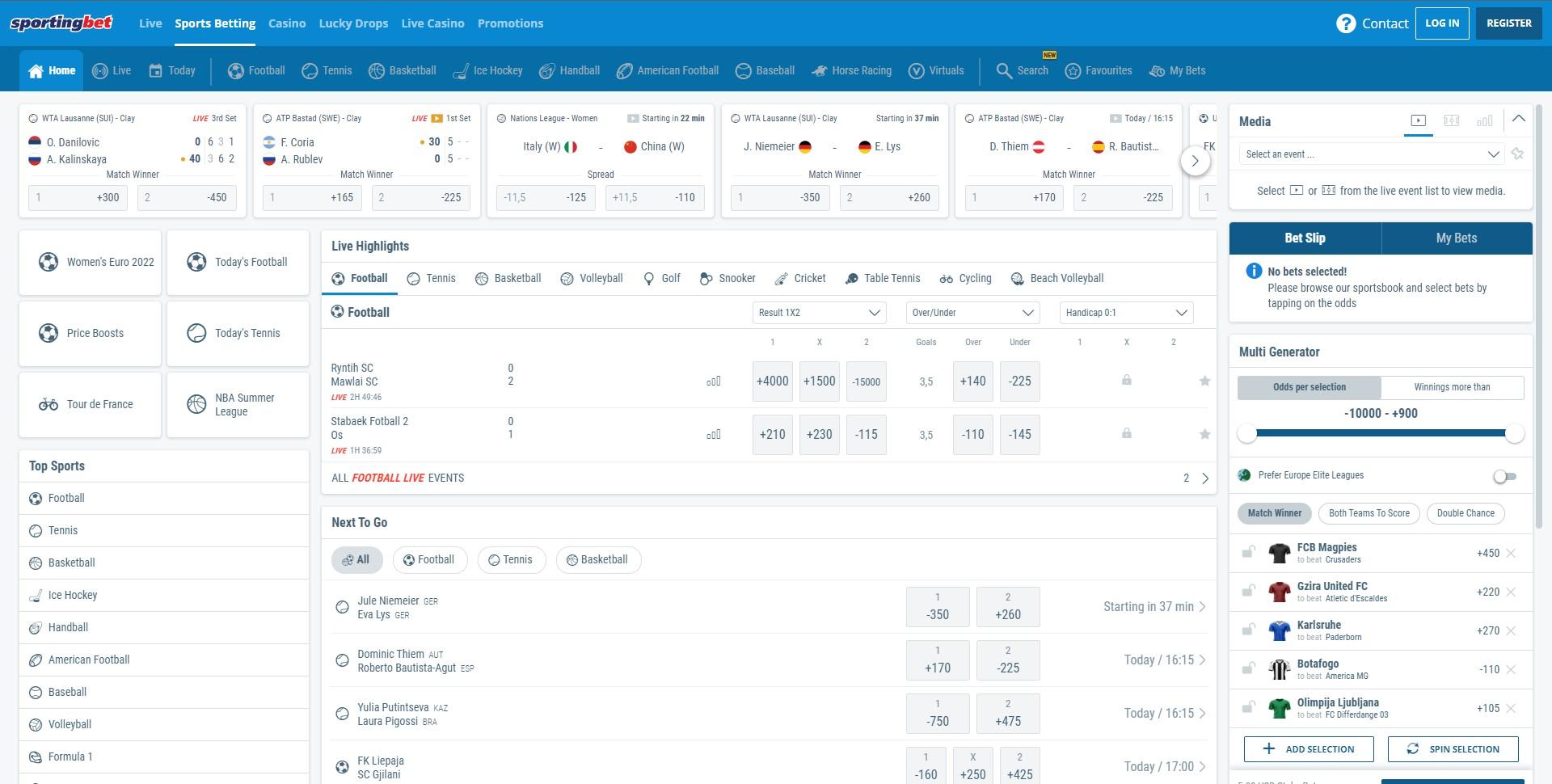Image resolution: width=1552 pixels, height=784 pixels.
Task: Collapse the Media panel
Action: [1519, 119]
